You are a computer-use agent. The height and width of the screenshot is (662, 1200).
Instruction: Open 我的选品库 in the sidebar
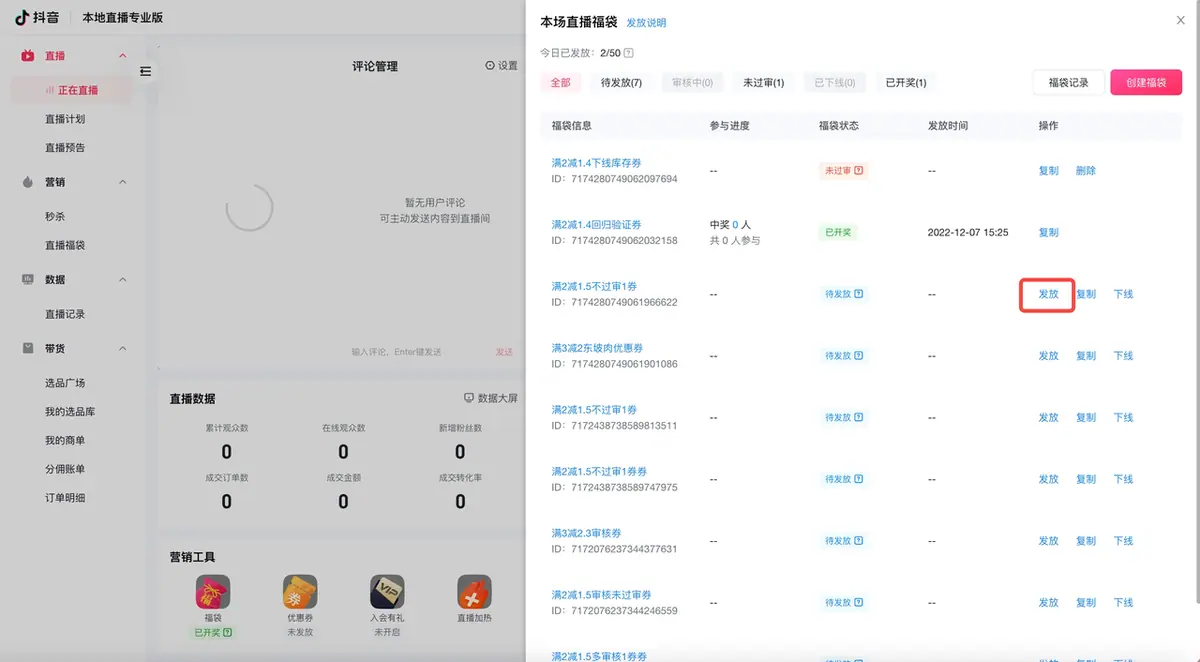click(70, 412)
